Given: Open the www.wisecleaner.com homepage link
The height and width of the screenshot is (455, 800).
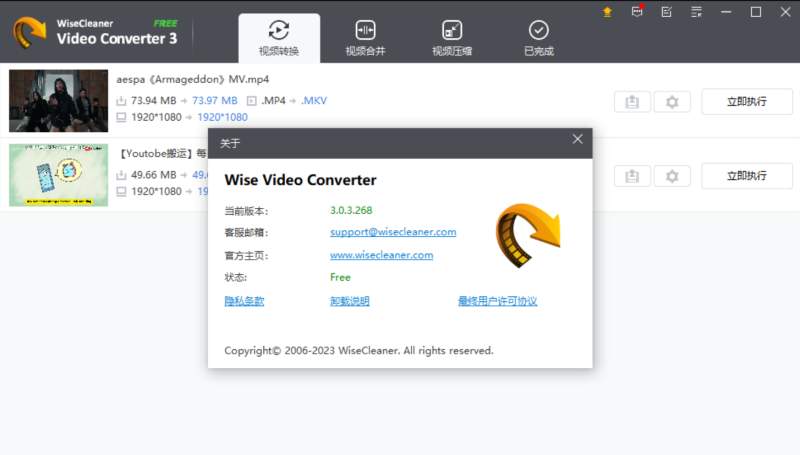Looking at the screenshot, I should [382, 255].
